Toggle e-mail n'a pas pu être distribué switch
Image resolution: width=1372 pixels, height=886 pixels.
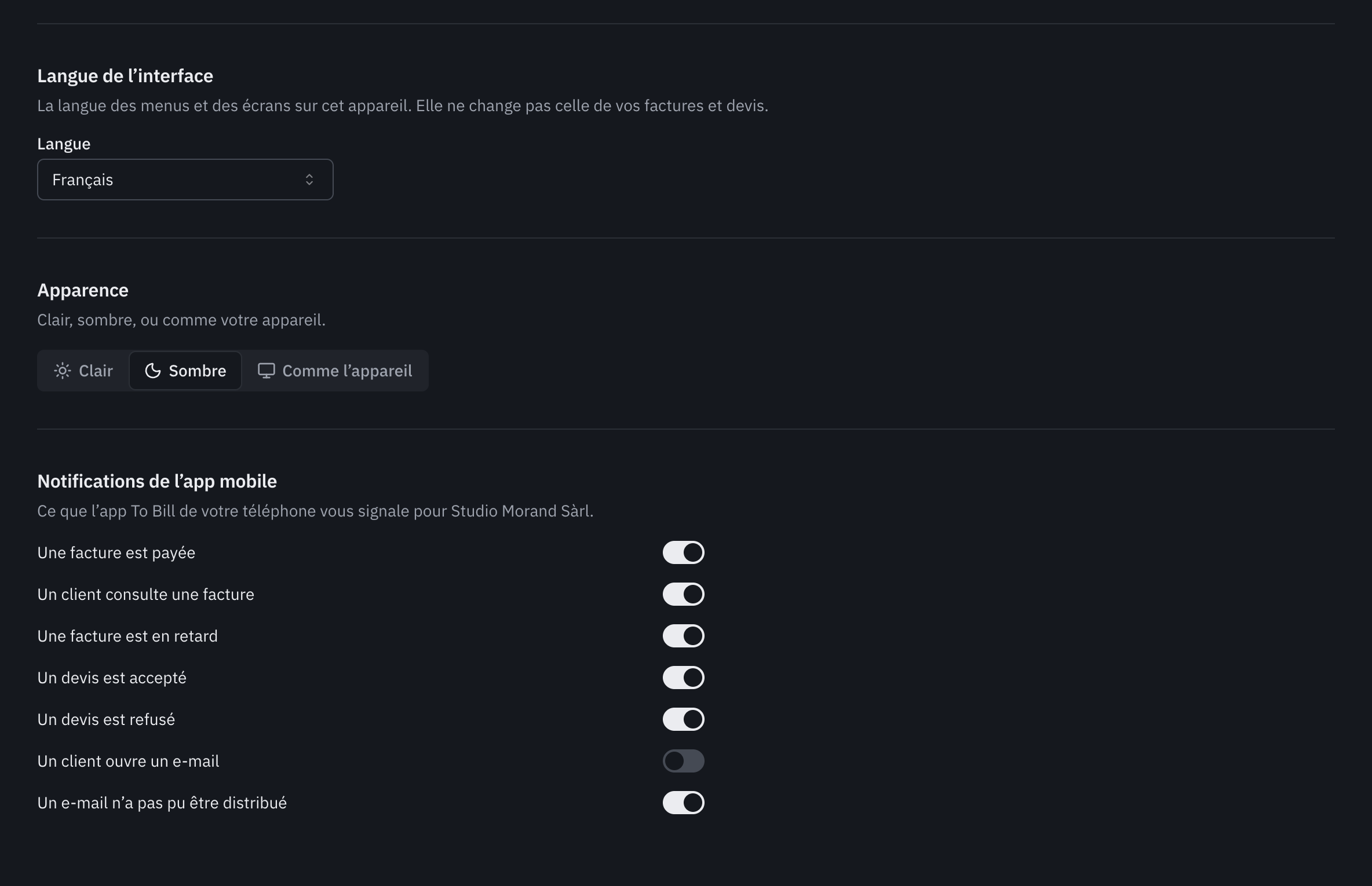[x=684, y=803]
